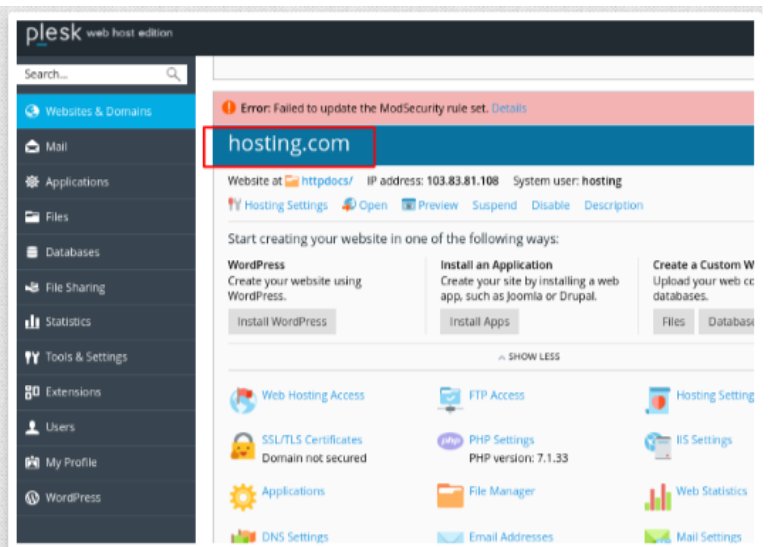Viewport: 770px width, 547px height.
Task: Open Tools & Settings sidebar item
Action: point(86,357)
